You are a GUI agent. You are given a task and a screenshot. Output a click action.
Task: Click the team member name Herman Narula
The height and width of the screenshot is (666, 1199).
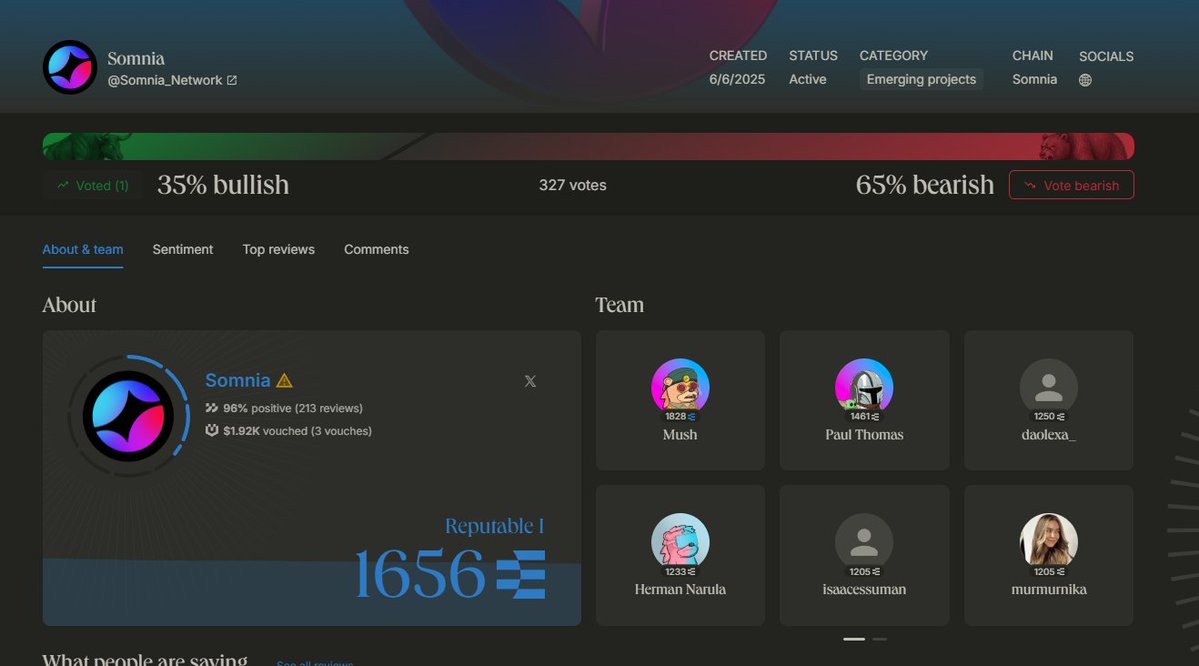tap(680, 590)
